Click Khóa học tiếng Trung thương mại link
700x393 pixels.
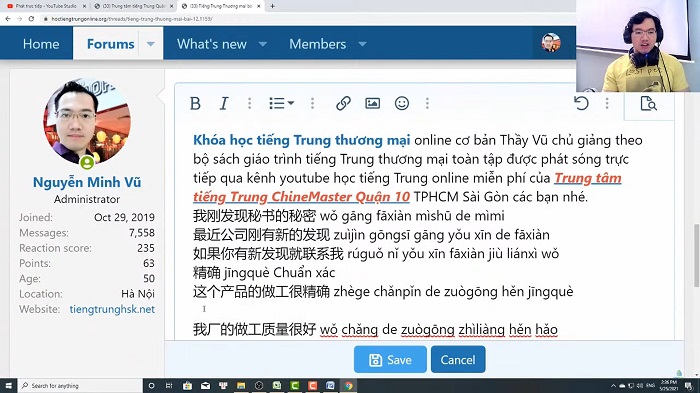pyautogui.click(x=302, y=140)
